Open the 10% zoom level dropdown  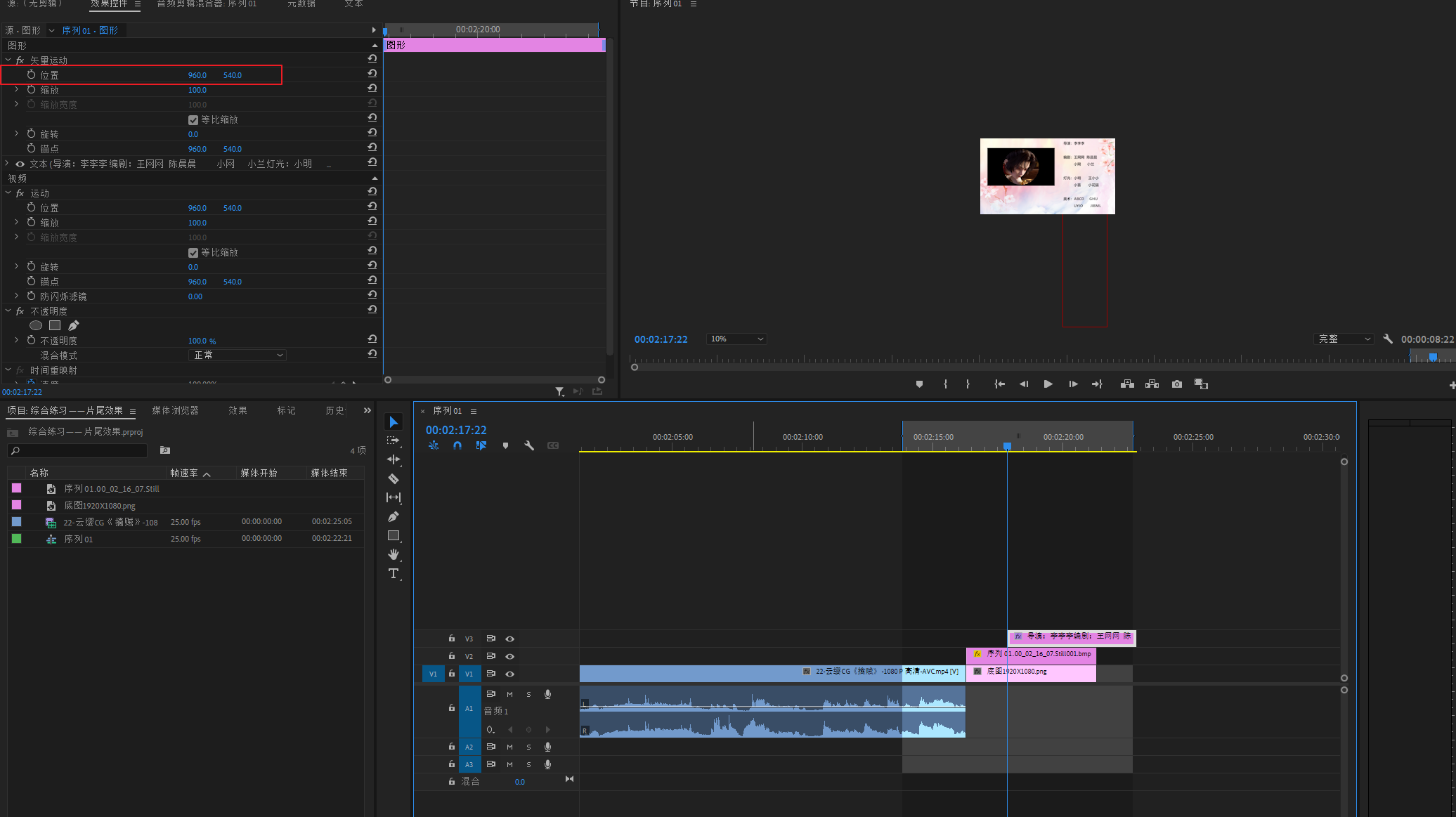(736, 339)
